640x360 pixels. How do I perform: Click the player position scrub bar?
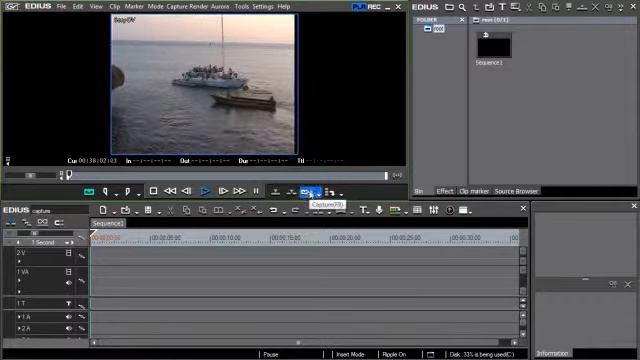(228, 176)
